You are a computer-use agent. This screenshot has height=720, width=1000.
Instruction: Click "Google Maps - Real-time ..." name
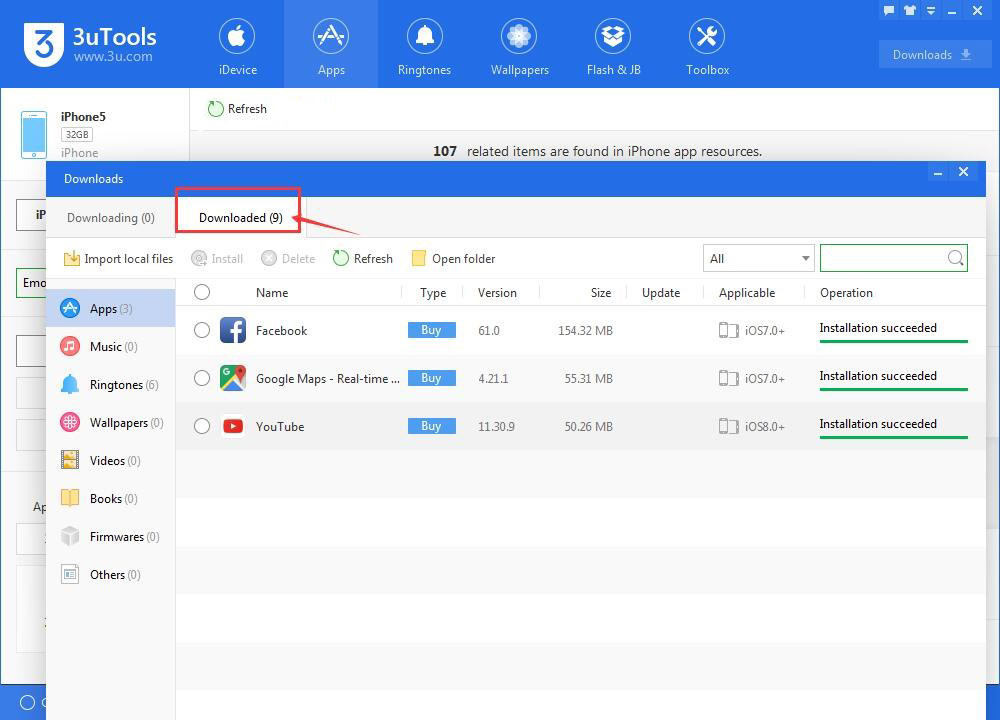tap(328, 379)
